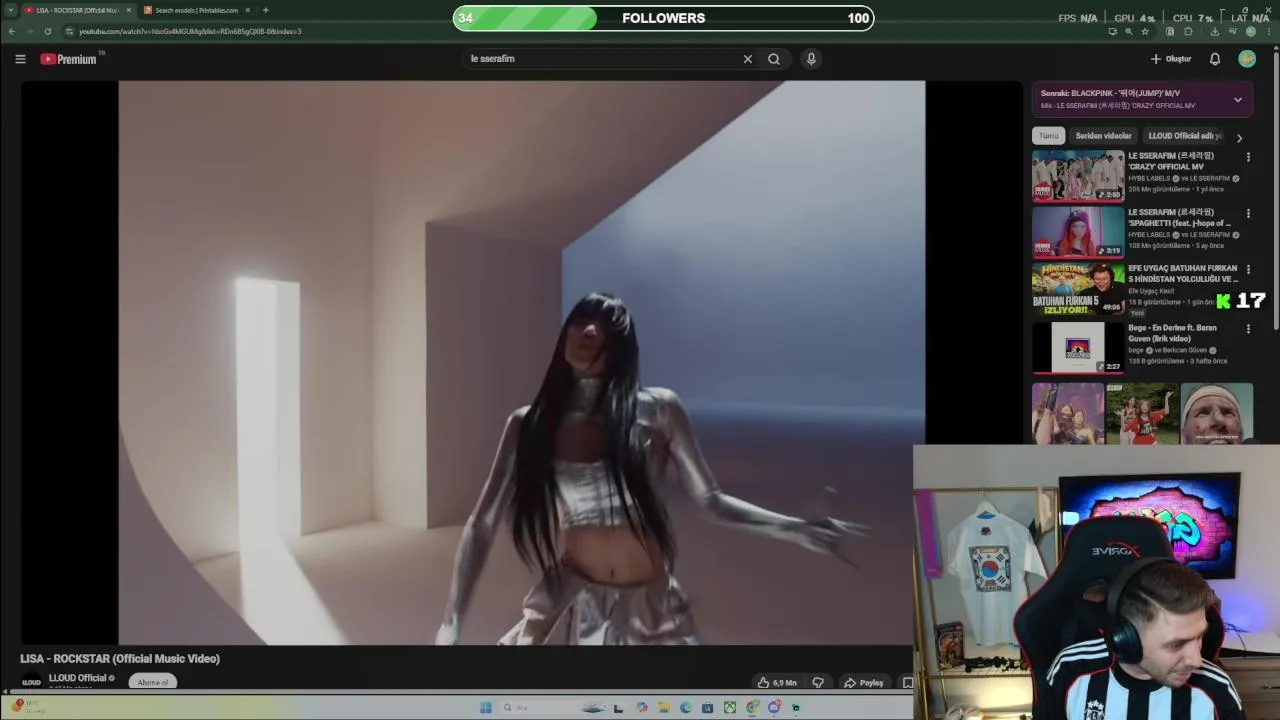Viewport: 1280px width, 720px height.
Task: Open the browser media control icon
Action: coord(1233,31)
